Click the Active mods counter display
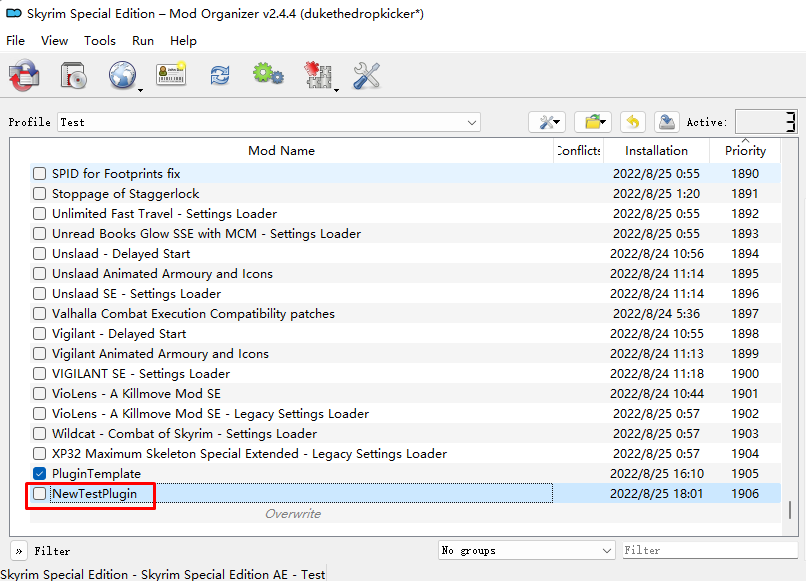The image size is (806, 581). tap(766, 122)
